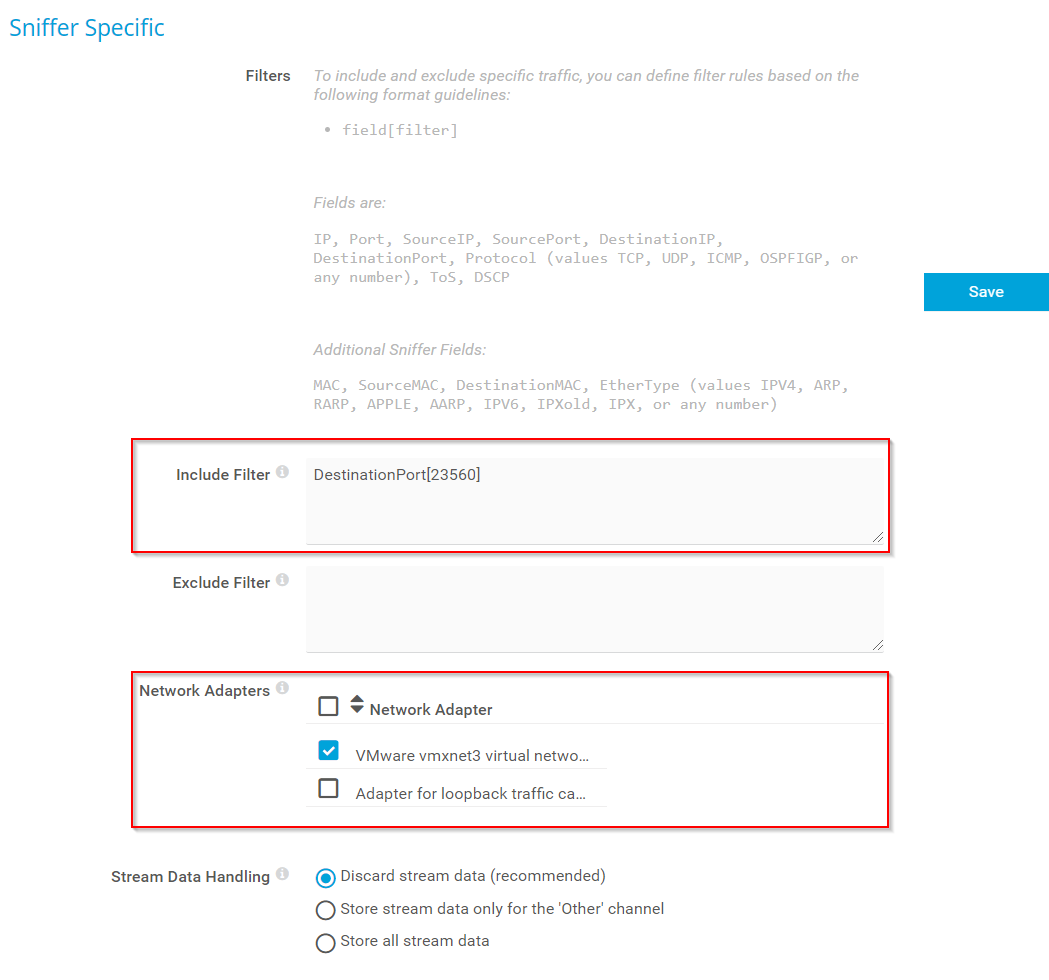This screenshot has width=1049, height=980.
Task: Uncheck the VMware vmxnet3 adapter checkbox
Action: tap(328, 751)
